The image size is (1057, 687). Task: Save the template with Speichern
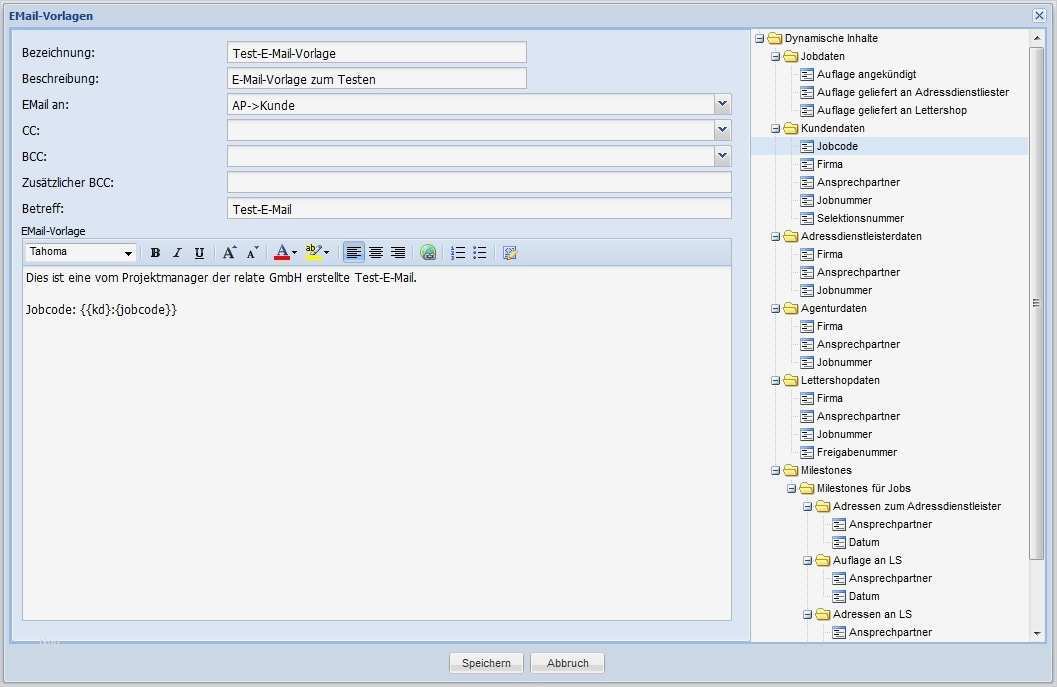point(486,663)
